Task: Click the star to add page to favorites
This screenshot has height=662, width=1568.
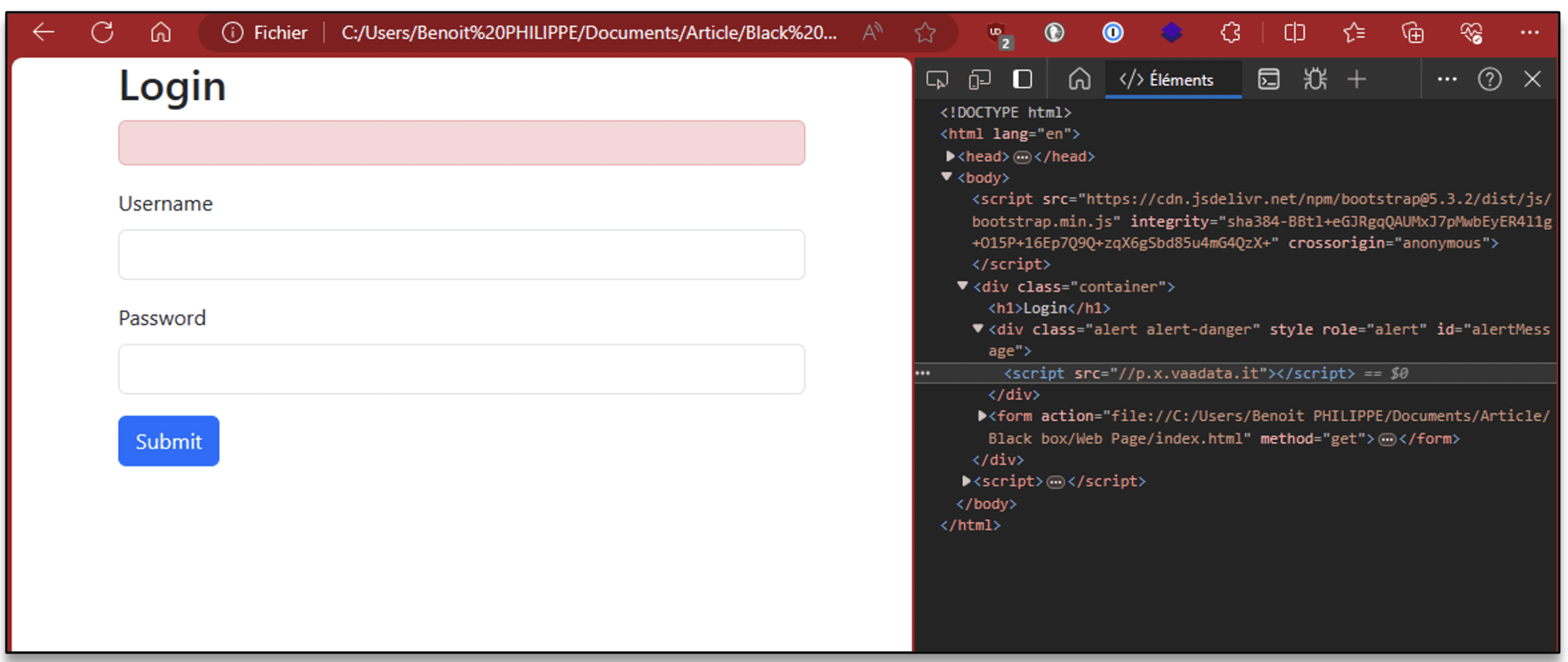Action: click(x=925, y=32)
